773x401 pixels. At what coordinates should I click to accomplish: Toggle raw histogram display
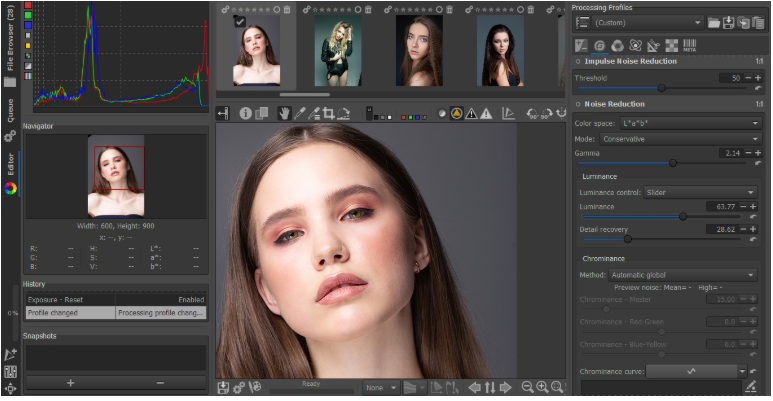point(28,56)
